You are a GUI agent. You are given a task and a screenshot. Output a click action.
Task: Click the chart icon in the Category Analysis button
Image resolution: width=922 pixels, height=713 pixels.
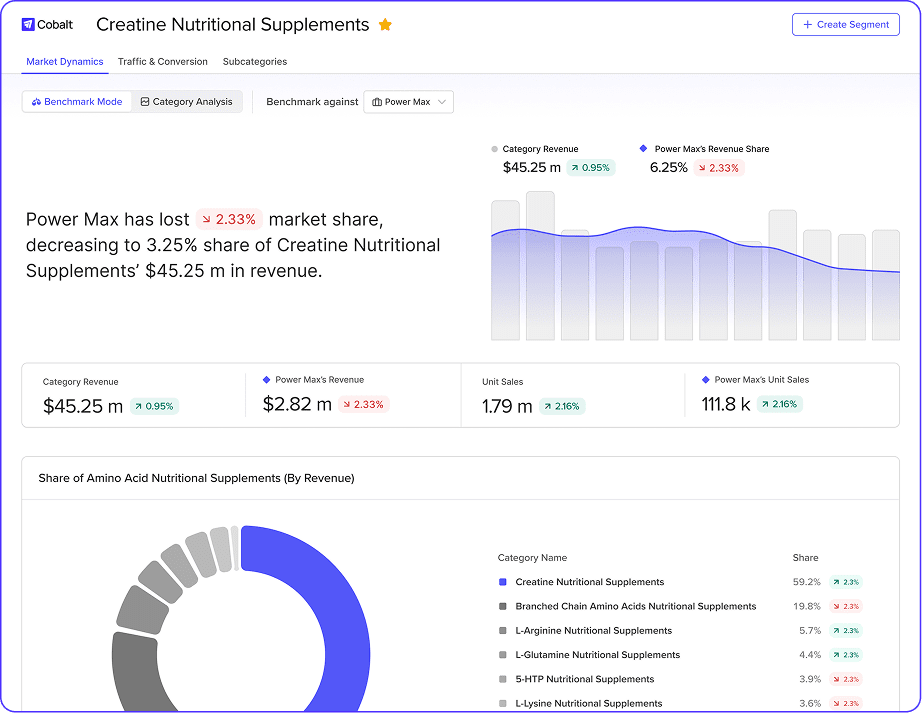coord(145,101)
